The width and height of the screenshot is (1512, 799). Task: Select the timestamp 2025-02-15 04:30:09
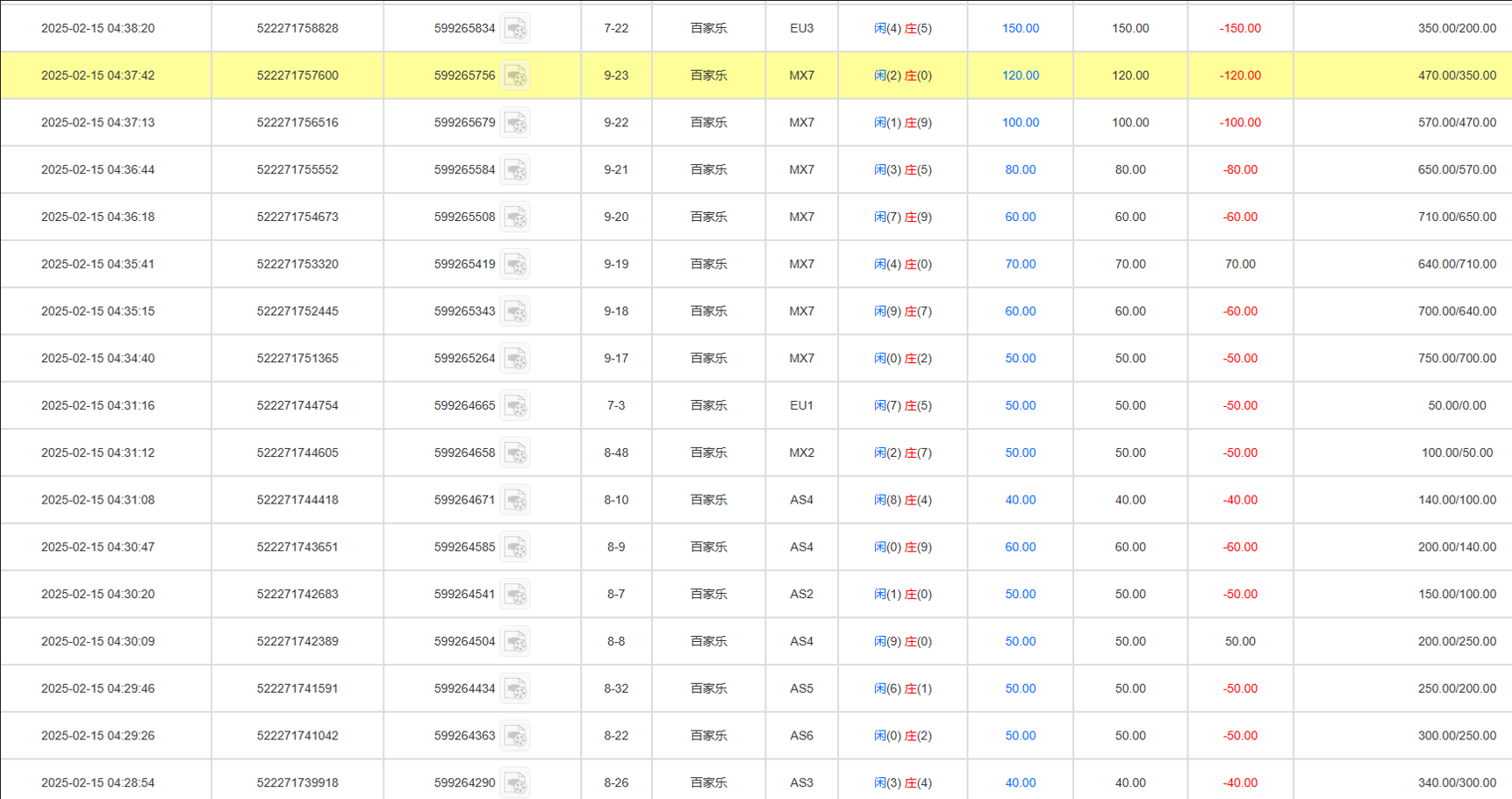click(x=97, y=641)
